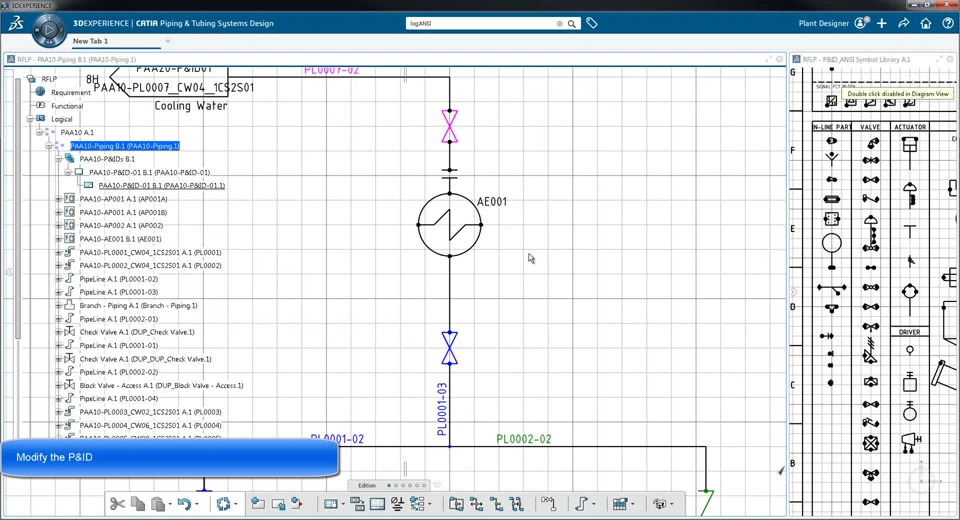960x520 pixels.
Task: Click the tag icon beside search bar
Action: (x=592, y=23)
